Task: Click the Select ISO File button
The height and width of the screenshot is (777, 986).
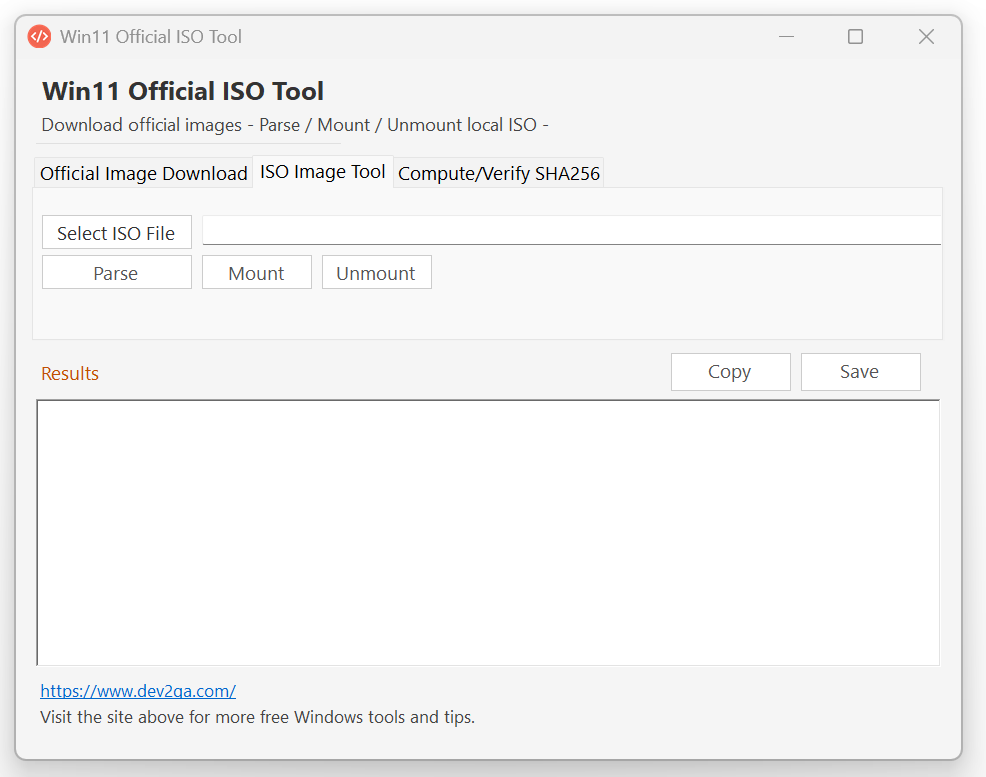Action: pyautogui.click(x=116, y=233)
